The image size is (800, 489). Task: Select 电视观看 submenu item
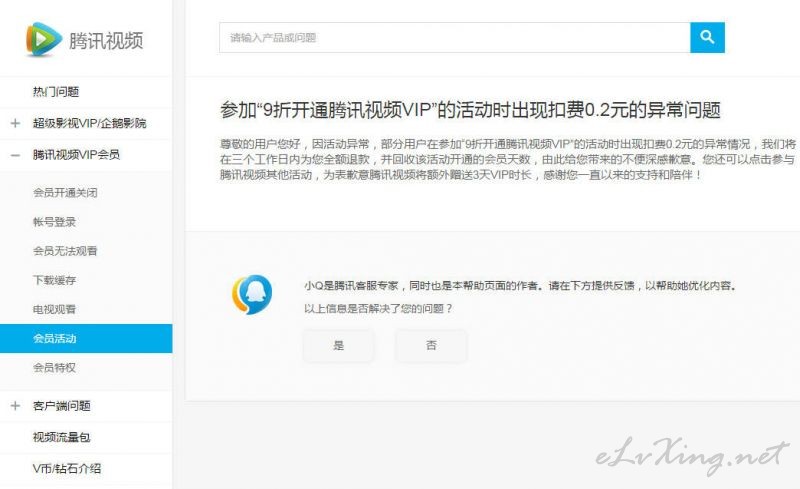(x=55, y=309)
